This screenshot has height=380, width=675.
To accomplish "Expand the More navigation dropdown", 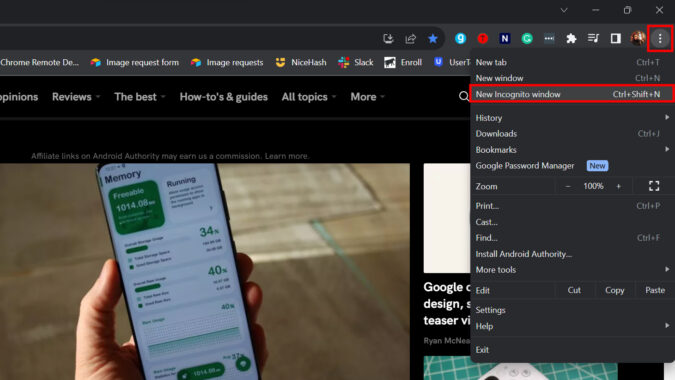I will tap(367, 97).
